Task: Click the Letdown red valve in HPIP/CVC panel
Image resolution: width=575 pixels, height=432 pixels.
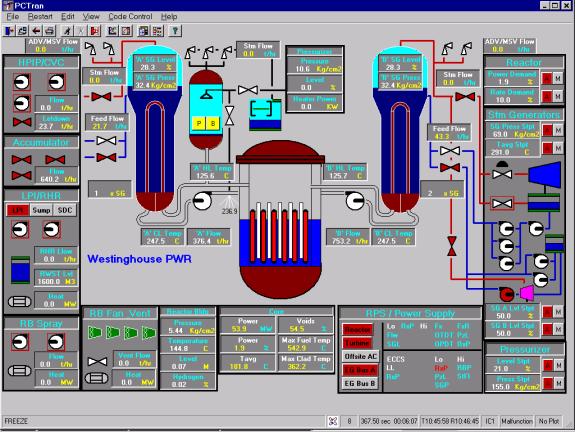Action: click(22, 122)
